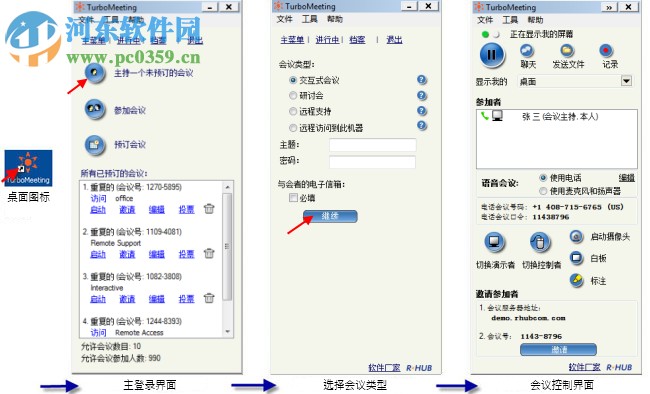Click the 主题 input field

pyautogui.click(x=373, y=145)
